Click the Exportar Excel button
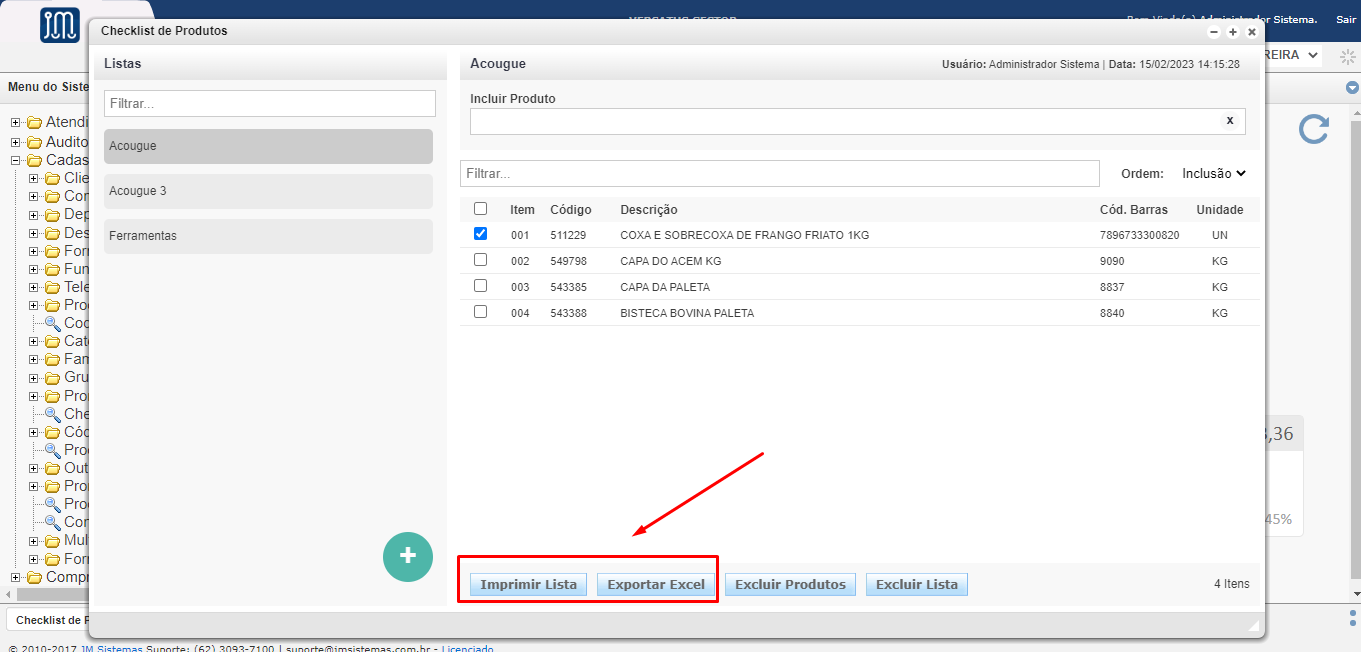1365x656 pixels. coord(656,585)
